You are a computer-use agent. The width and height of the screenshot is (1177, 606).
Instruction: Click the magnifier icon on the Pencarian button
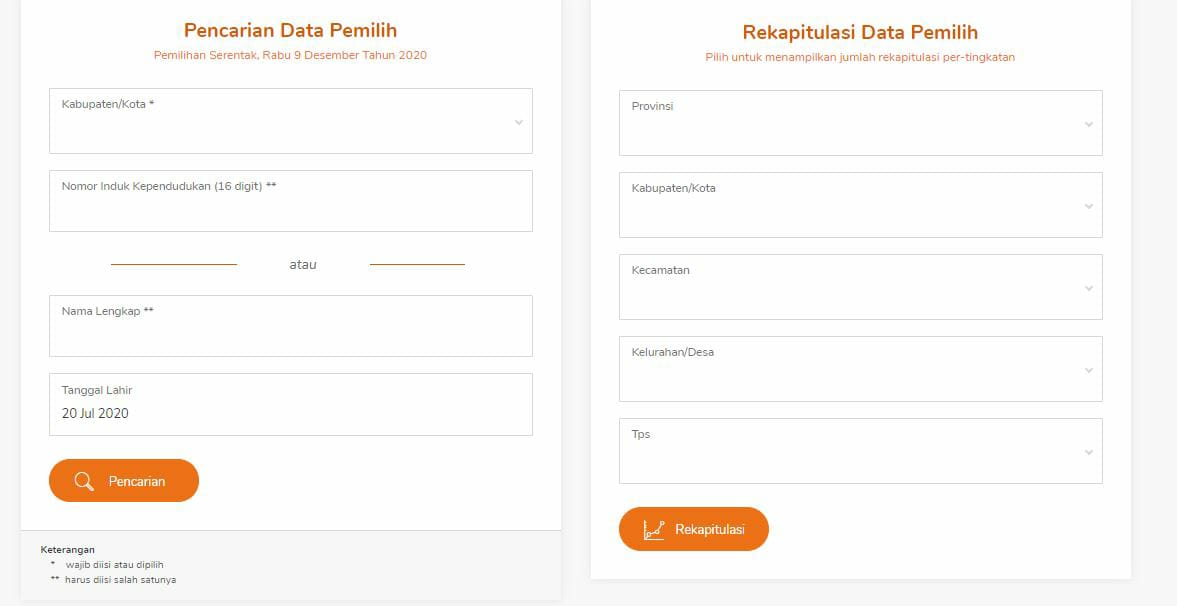tap(85, 481)
